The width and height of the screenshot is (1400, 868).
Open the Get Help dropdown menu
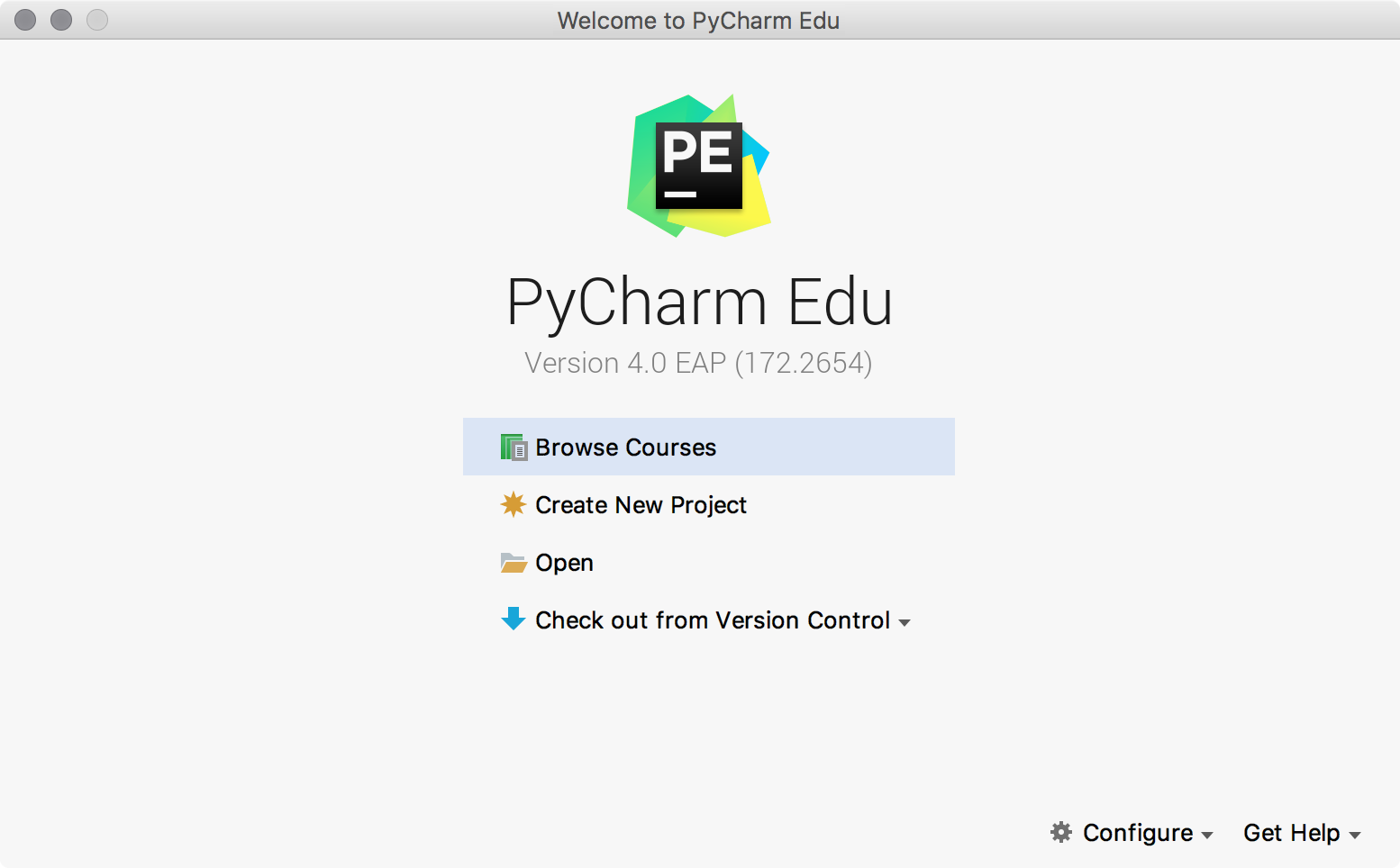(1355, 836)
